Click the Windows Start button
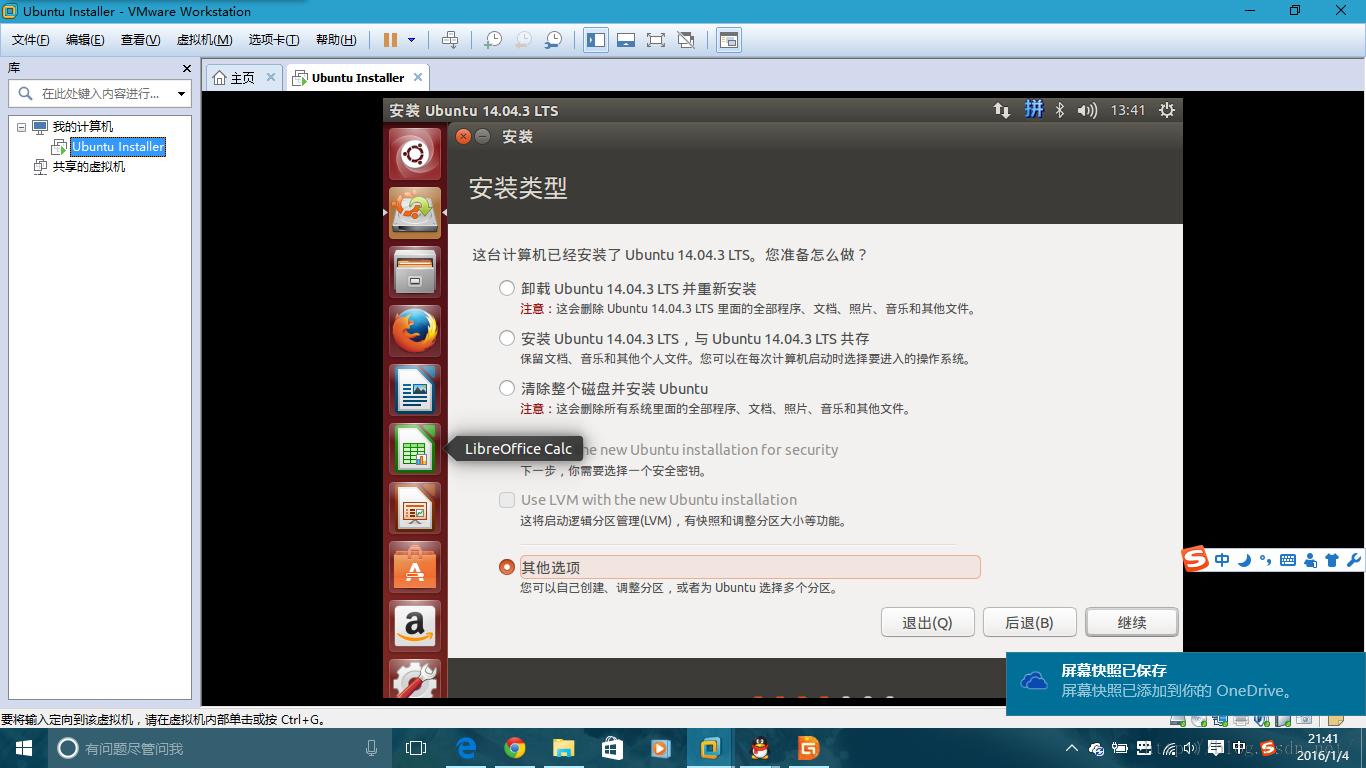The height and width of the screenshot is (768, 1366). [x=24, y=748]
